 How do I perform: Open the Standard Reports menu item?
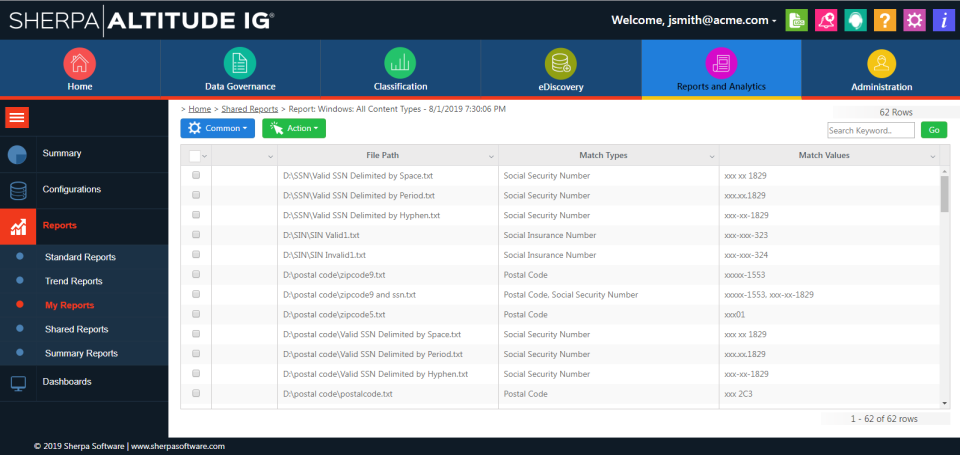(x=80, y=257)
